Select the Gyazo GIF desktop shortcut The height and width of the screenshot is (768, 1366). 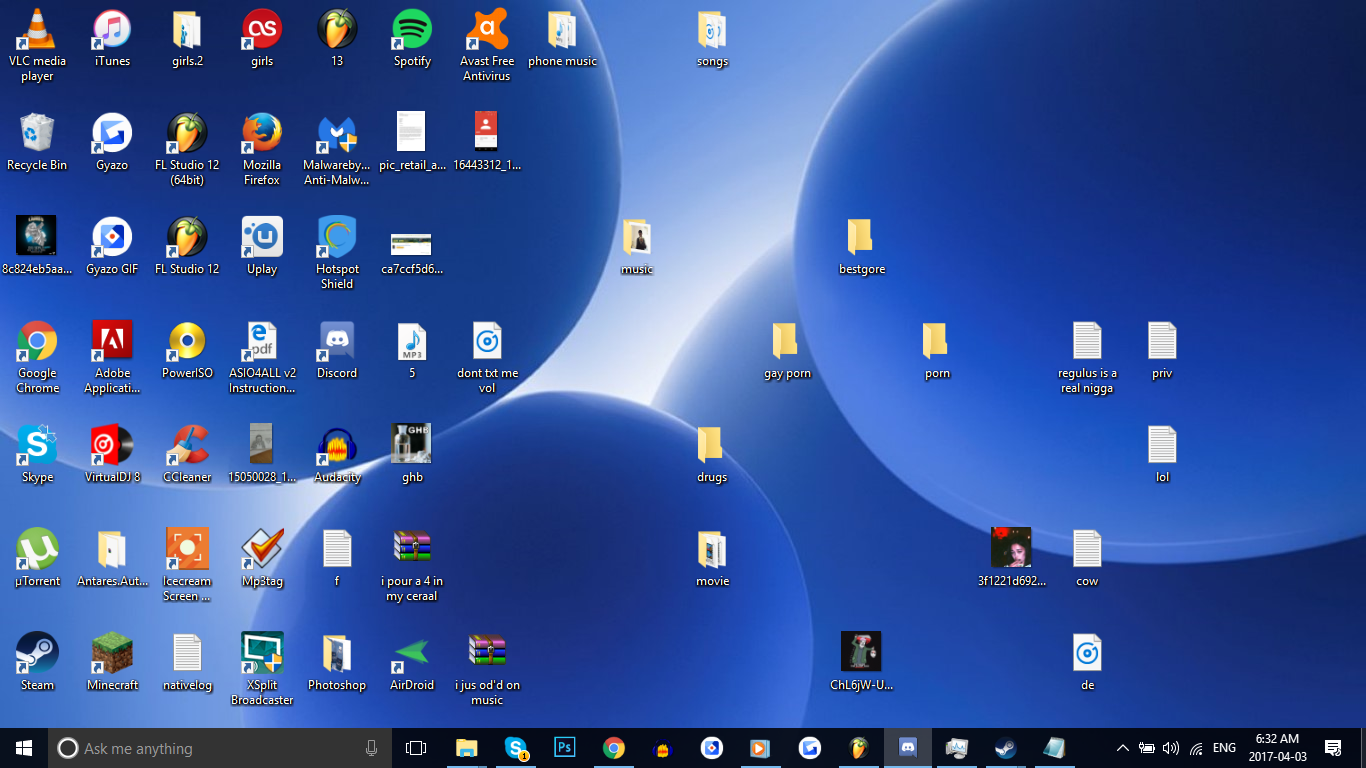(x=112, y=246)
